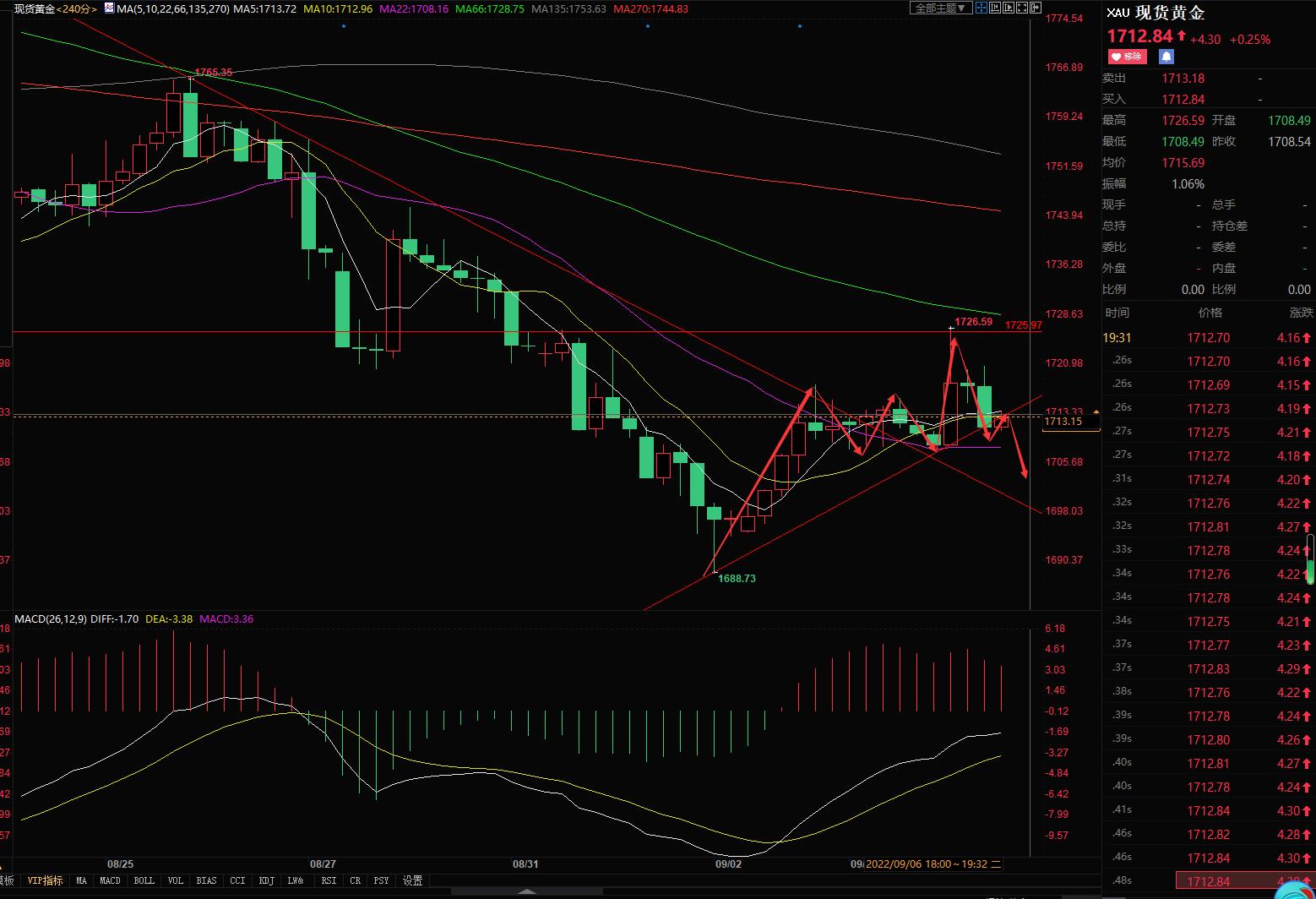1316x899 pixels.
Task: Click the MA22:1708.16 legend value
Action: tap(414, 8)
